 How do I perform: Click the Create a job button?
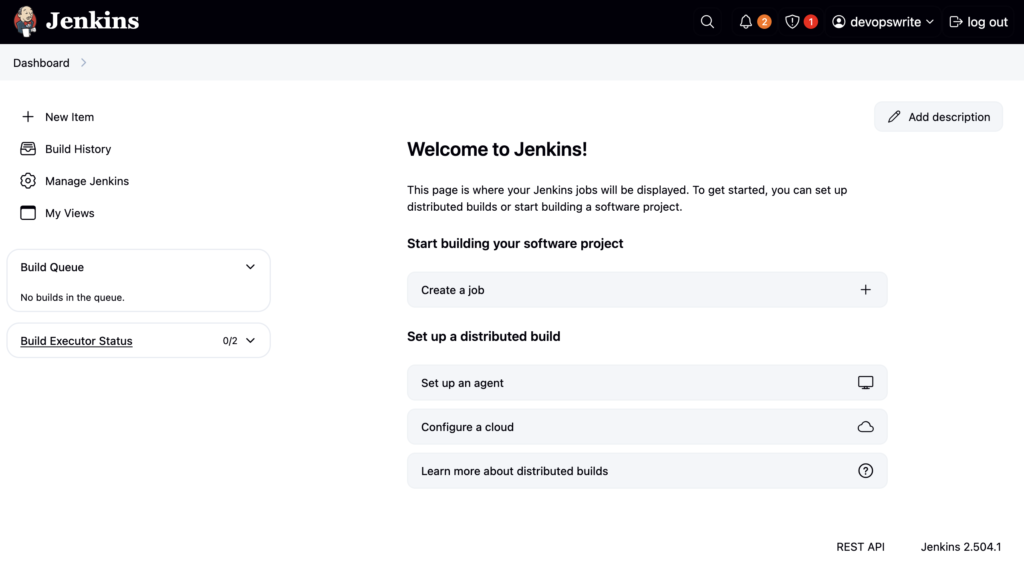(647, 290)
